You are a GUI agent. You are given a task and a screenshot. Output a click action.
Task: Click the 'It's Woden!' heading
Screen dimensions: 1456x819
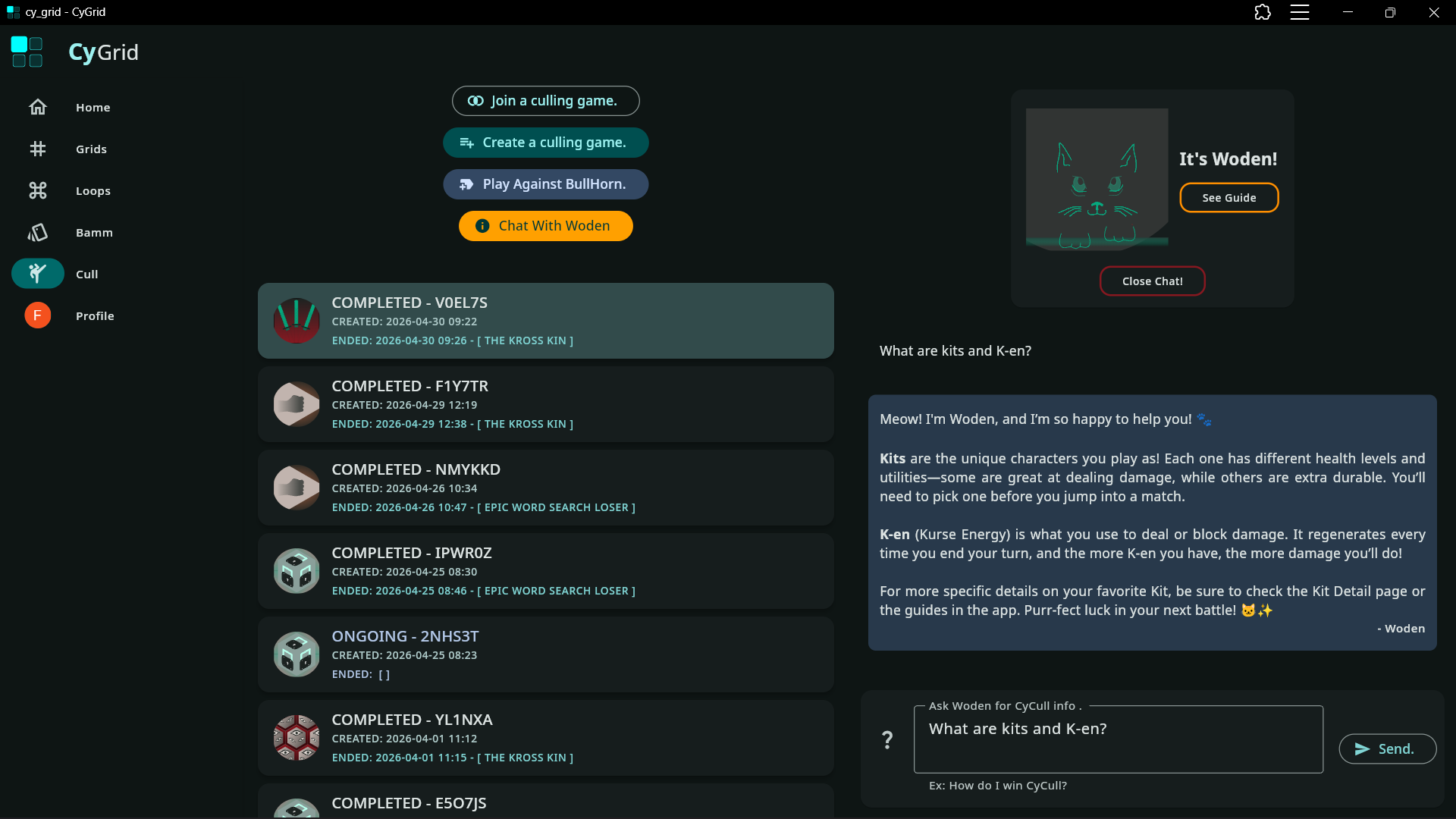pyautogui.click(x=1228, y=159)
